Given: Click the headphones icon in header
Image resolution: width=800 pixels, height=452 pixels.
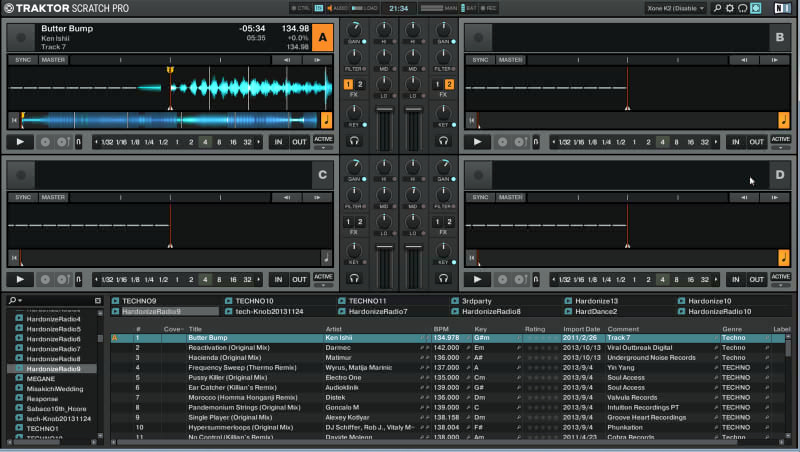Looking at the screenshot, I should pyautogui.click(x=743, y=8).
